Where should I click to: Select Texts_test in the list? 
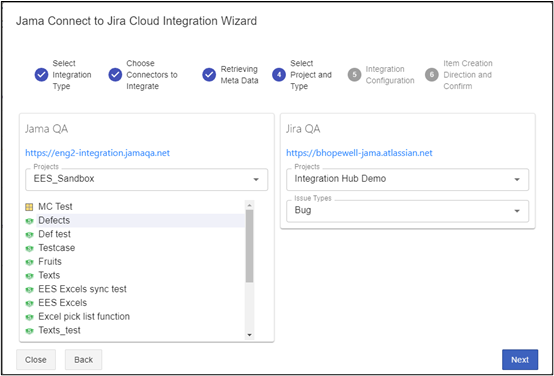(x=59, y=331)
